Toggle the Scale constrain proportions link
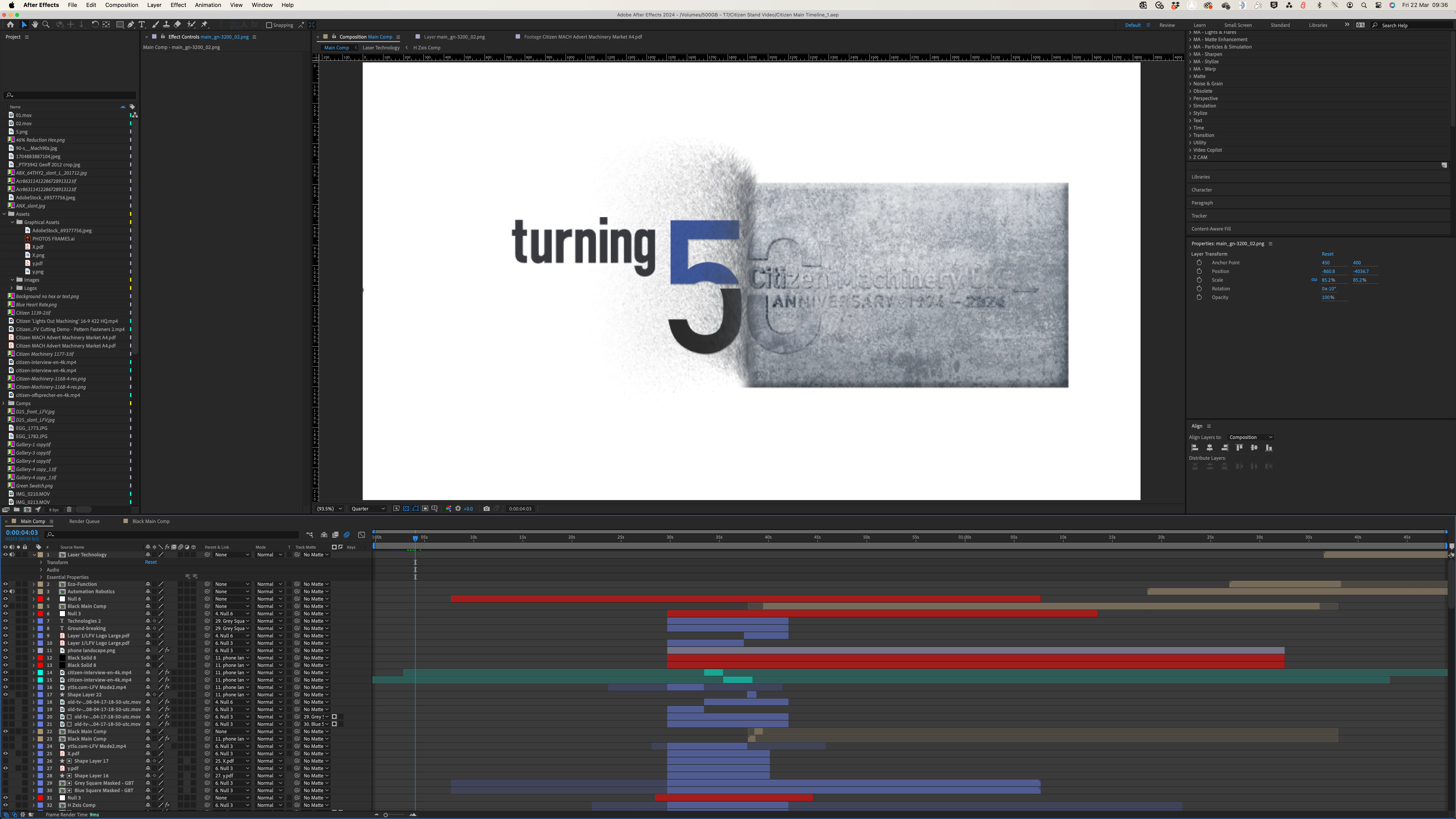 click(x=1314, y=280)
